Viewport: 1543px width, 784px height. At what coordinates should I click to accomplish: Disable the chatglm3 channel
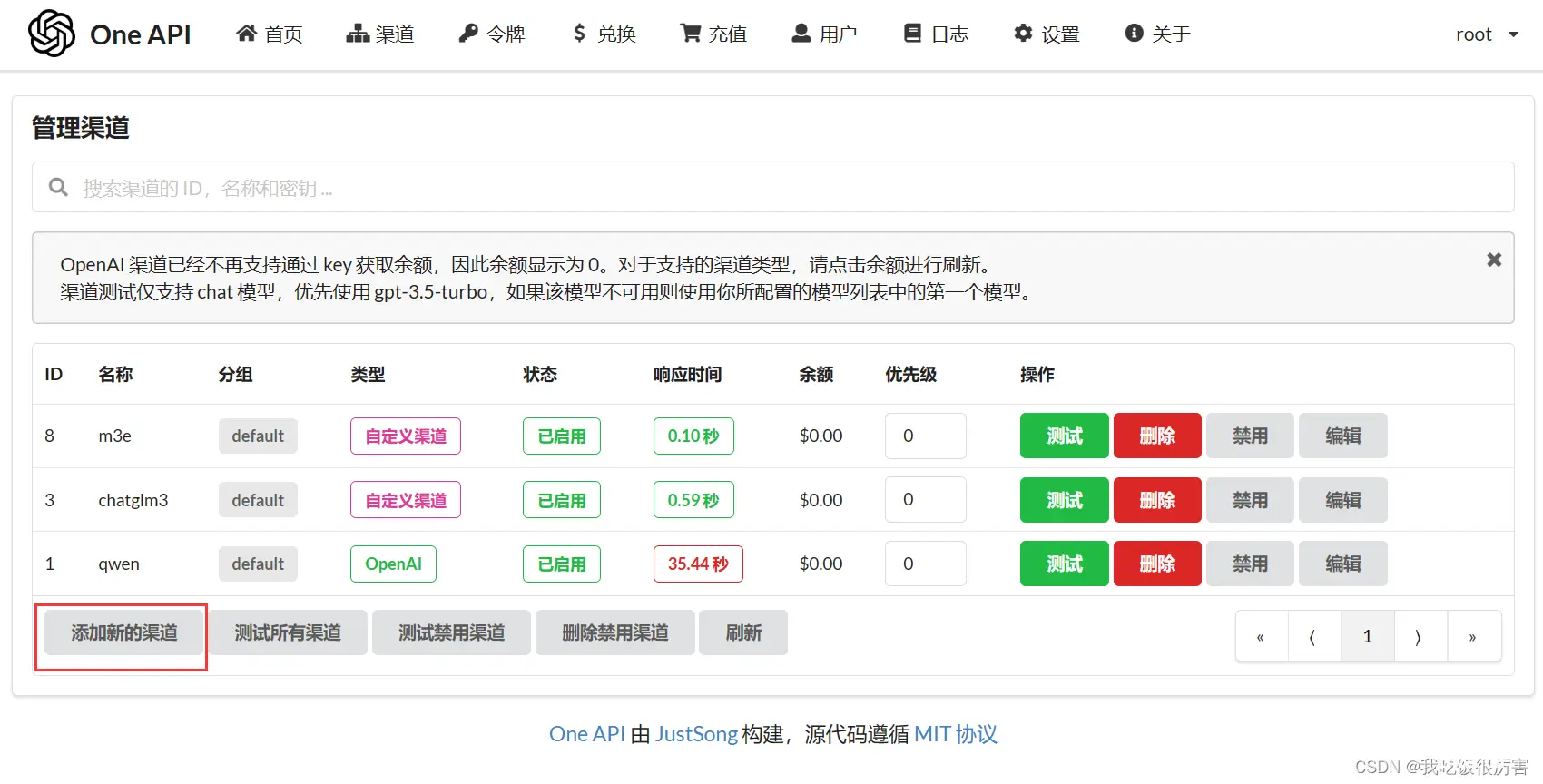(x=1250, y=500)
